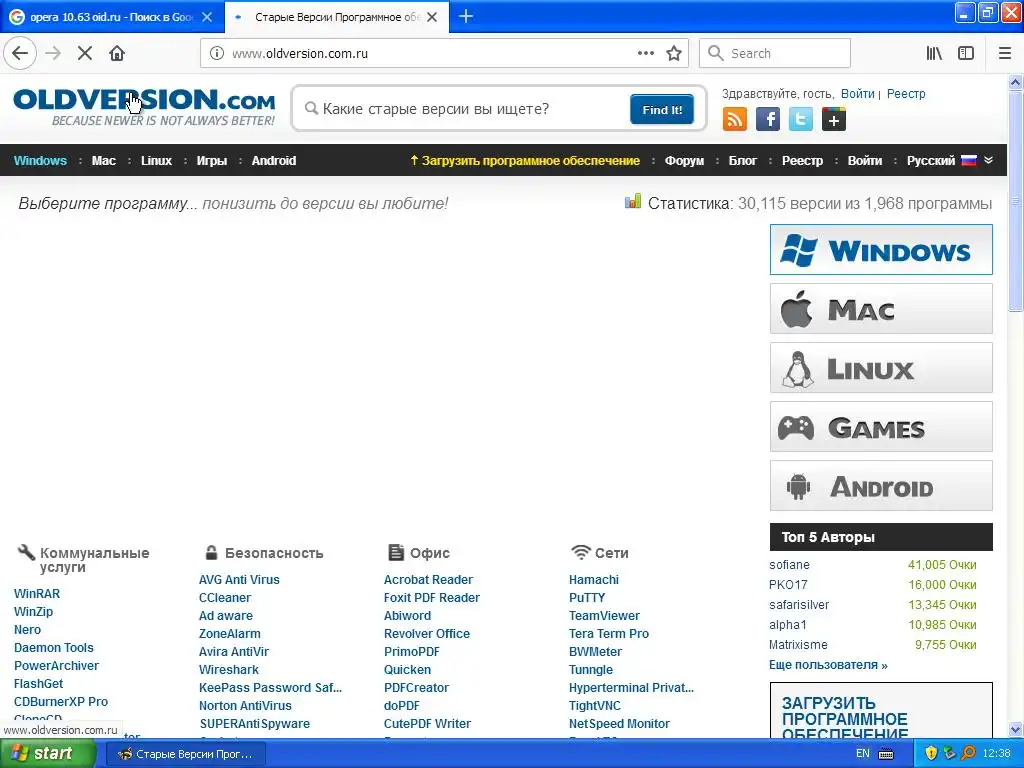Select the Android platform banner
The height and width of the screenshot is (768, 1024).
[881, 486]
